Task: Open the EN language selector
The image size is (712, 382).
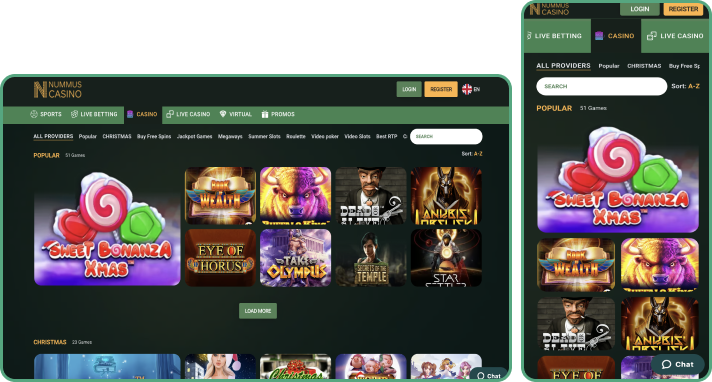Action: click(471, 89)
